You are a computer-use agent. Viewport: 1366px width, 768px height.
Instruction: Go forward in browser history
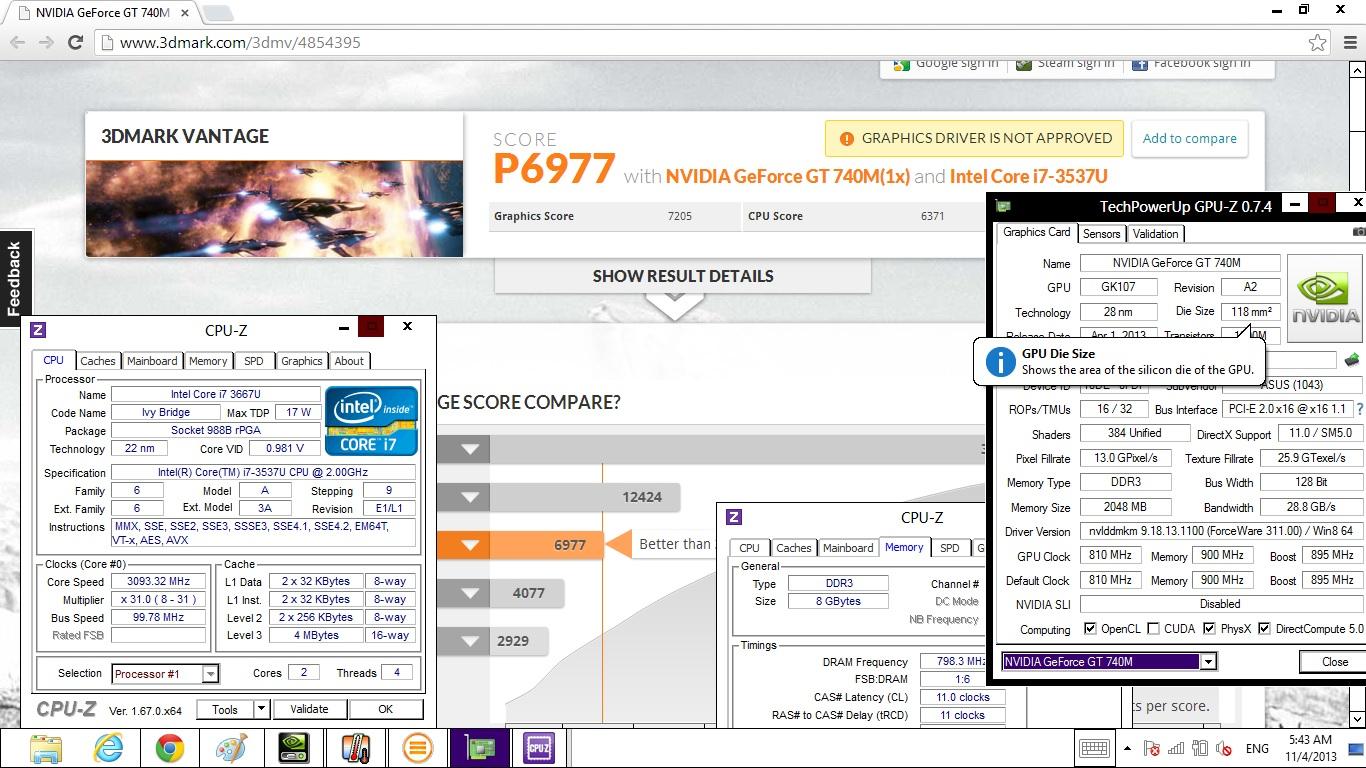46,42
